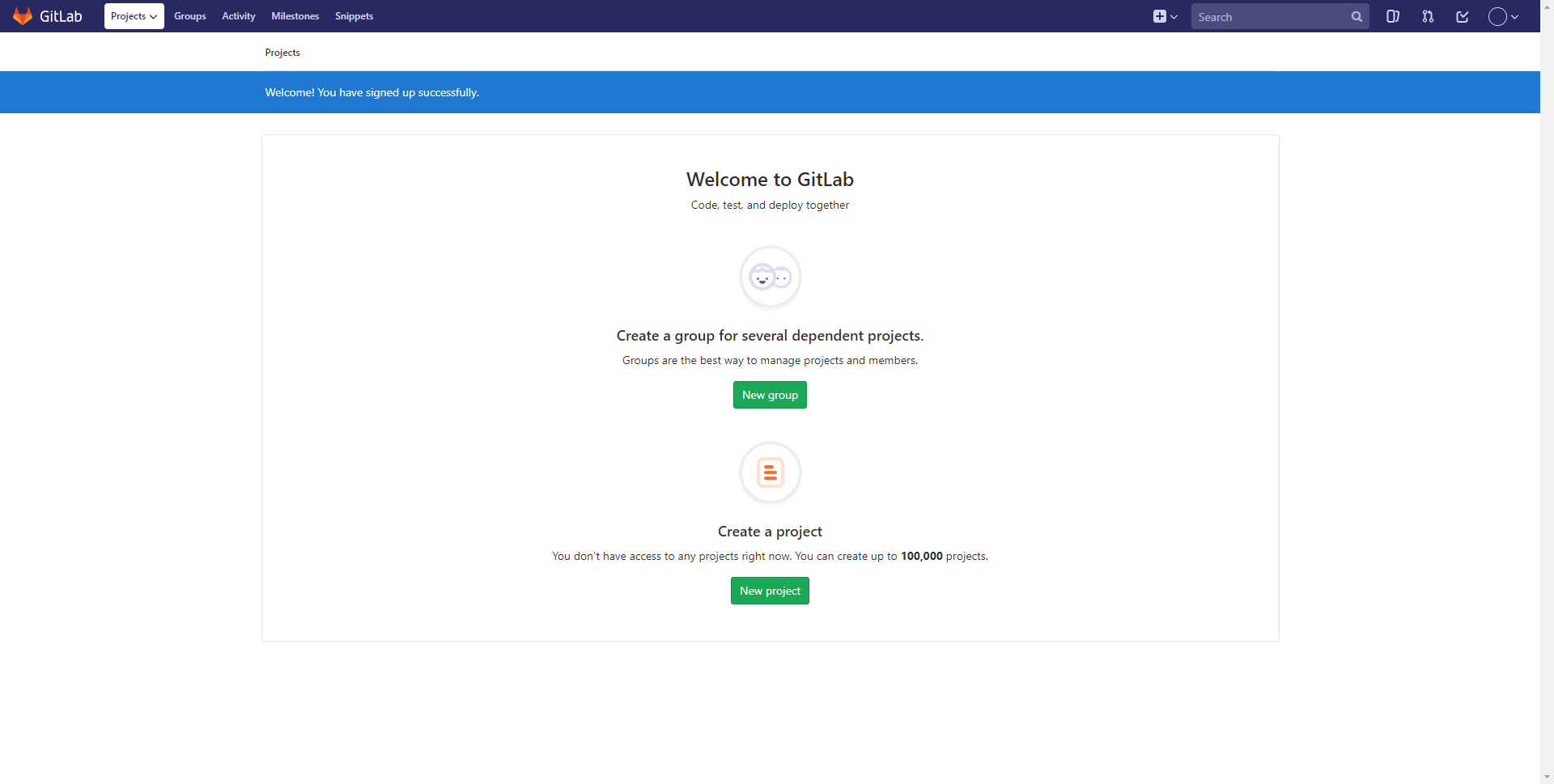The width and height of the screenshot is (1554, 784).
Task: Go to the Groups page
Action: (190, 16)
